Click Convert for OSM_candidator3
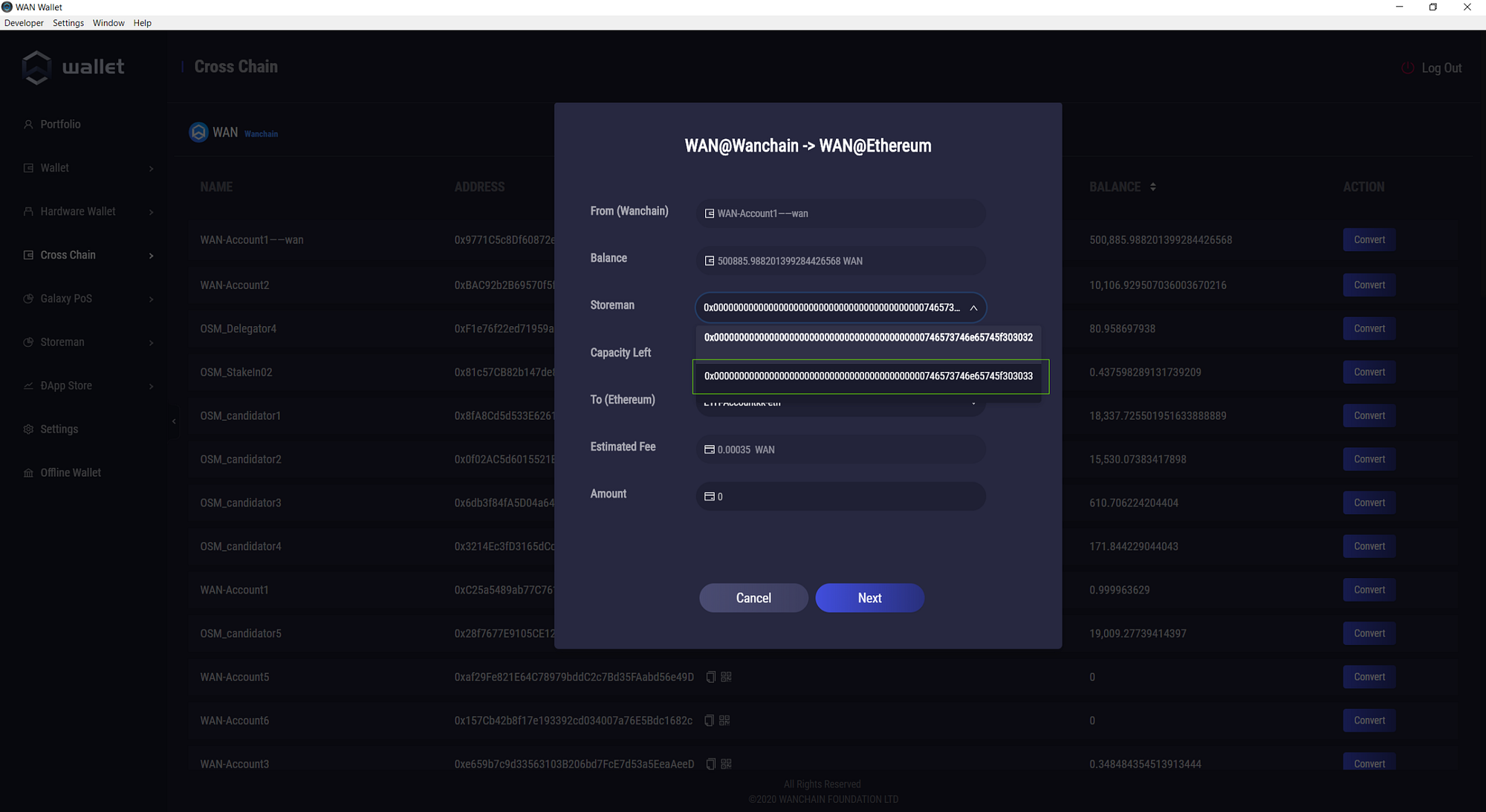Image resolution: width=1486 pixels, height=812 pixels. coord(1369,503)
